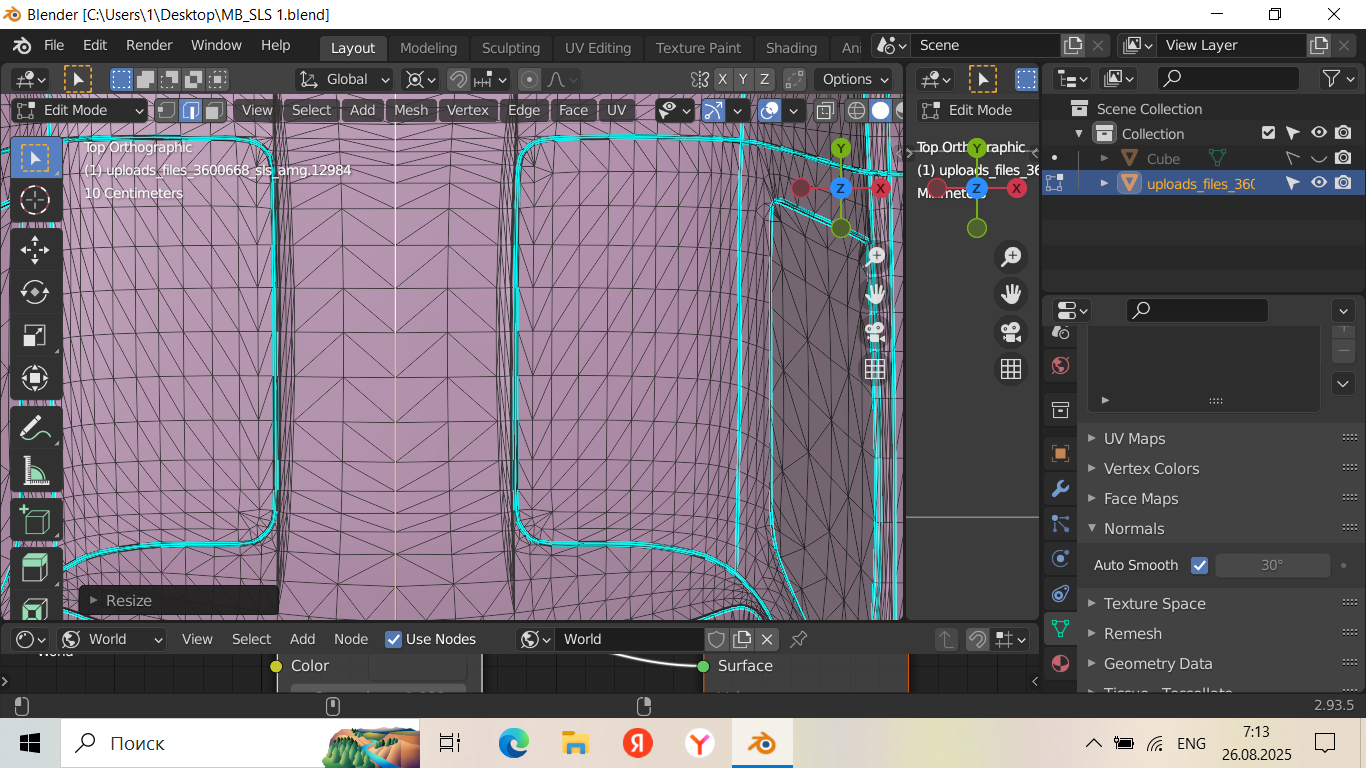Viewport: 1366px width, 768px height.
Task: Open Yandex Browser from taskbar
Action: click(x=700, y=743)
